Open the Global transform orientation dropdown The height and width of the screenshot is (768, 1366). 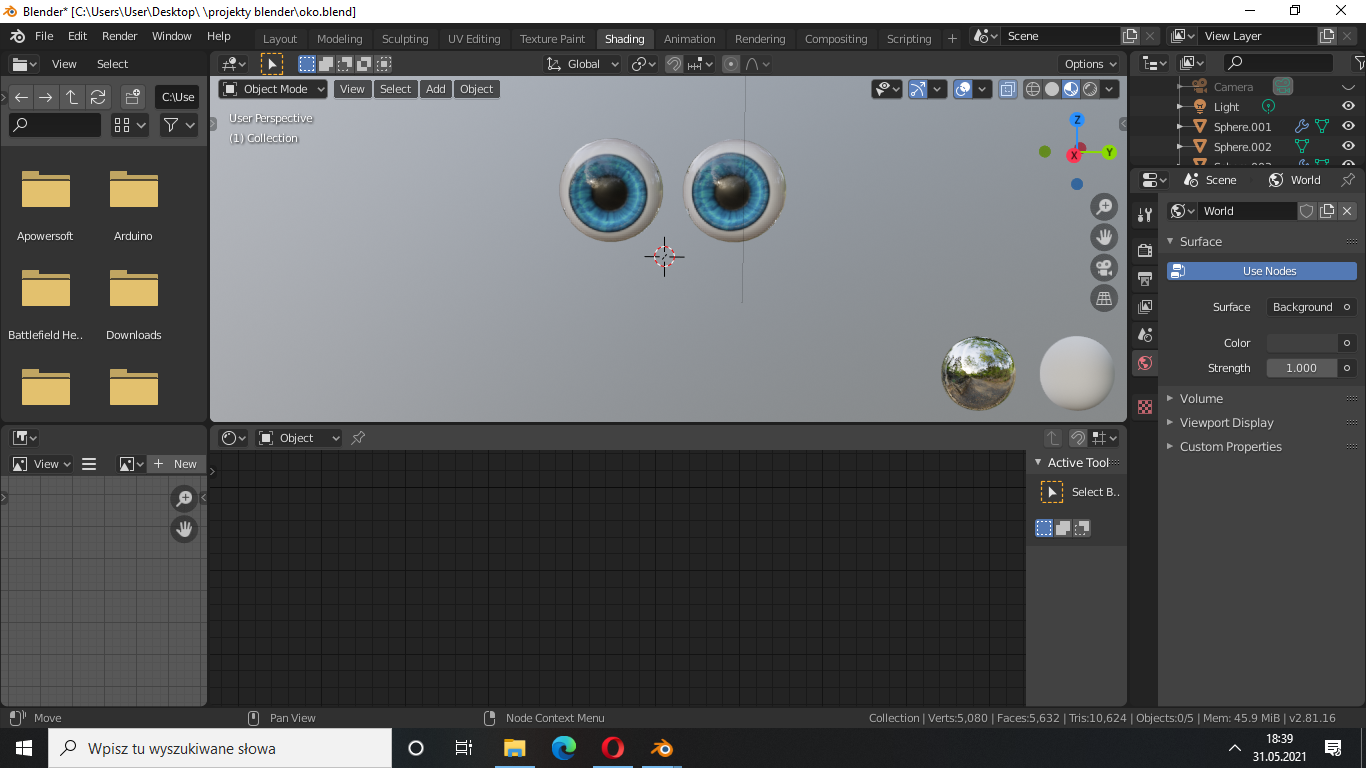pos(584,64)
